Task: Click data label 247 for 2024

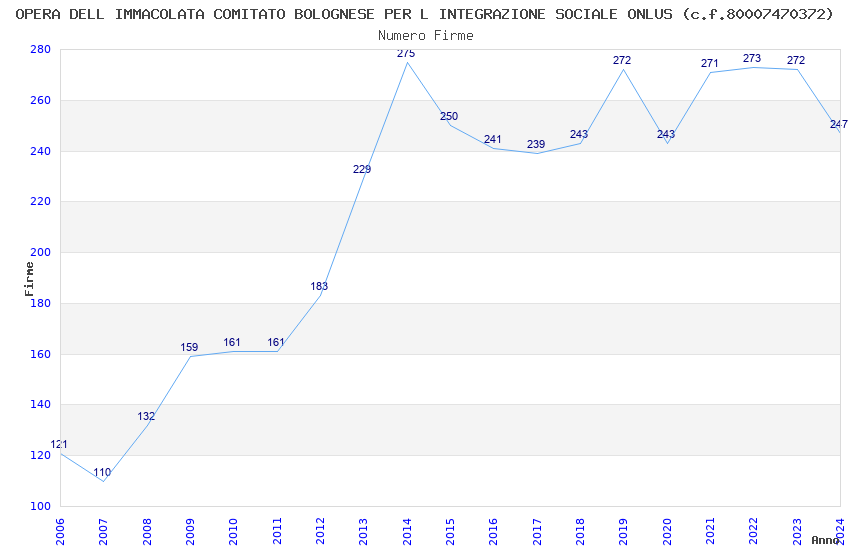Action: coord(839,125)
